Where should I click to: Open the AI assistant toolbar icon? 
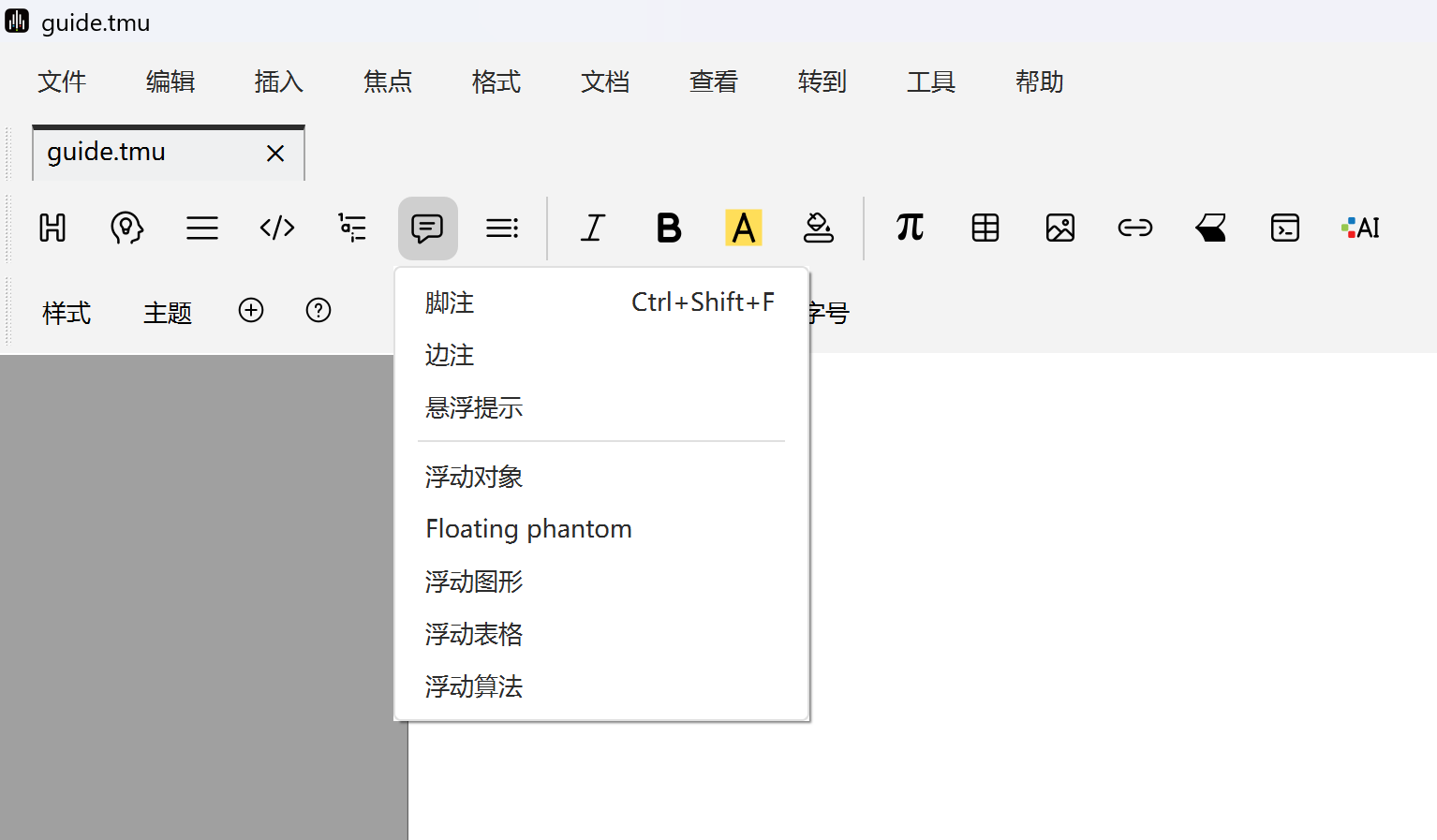pyautogui.click(x=1360, y=228)
